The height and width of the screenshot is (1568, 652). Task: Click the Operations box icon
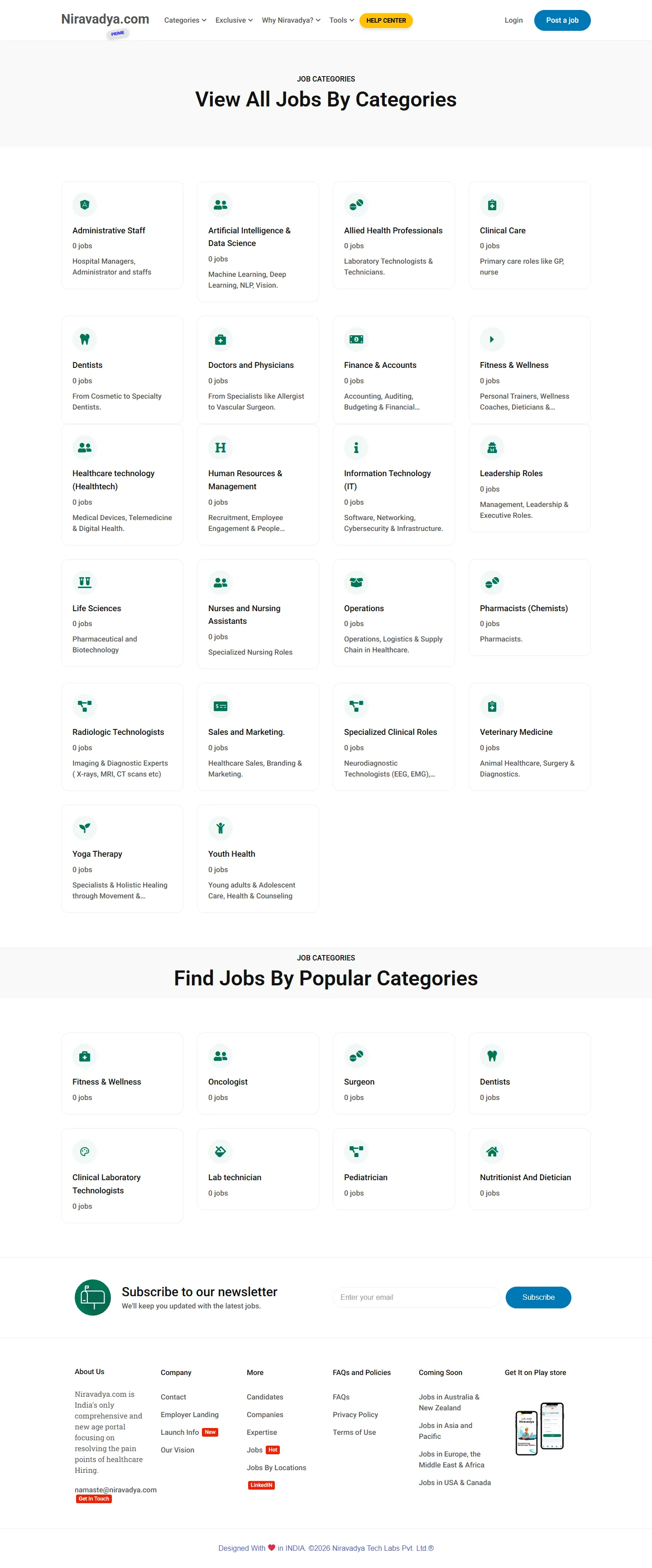point(356,583)
